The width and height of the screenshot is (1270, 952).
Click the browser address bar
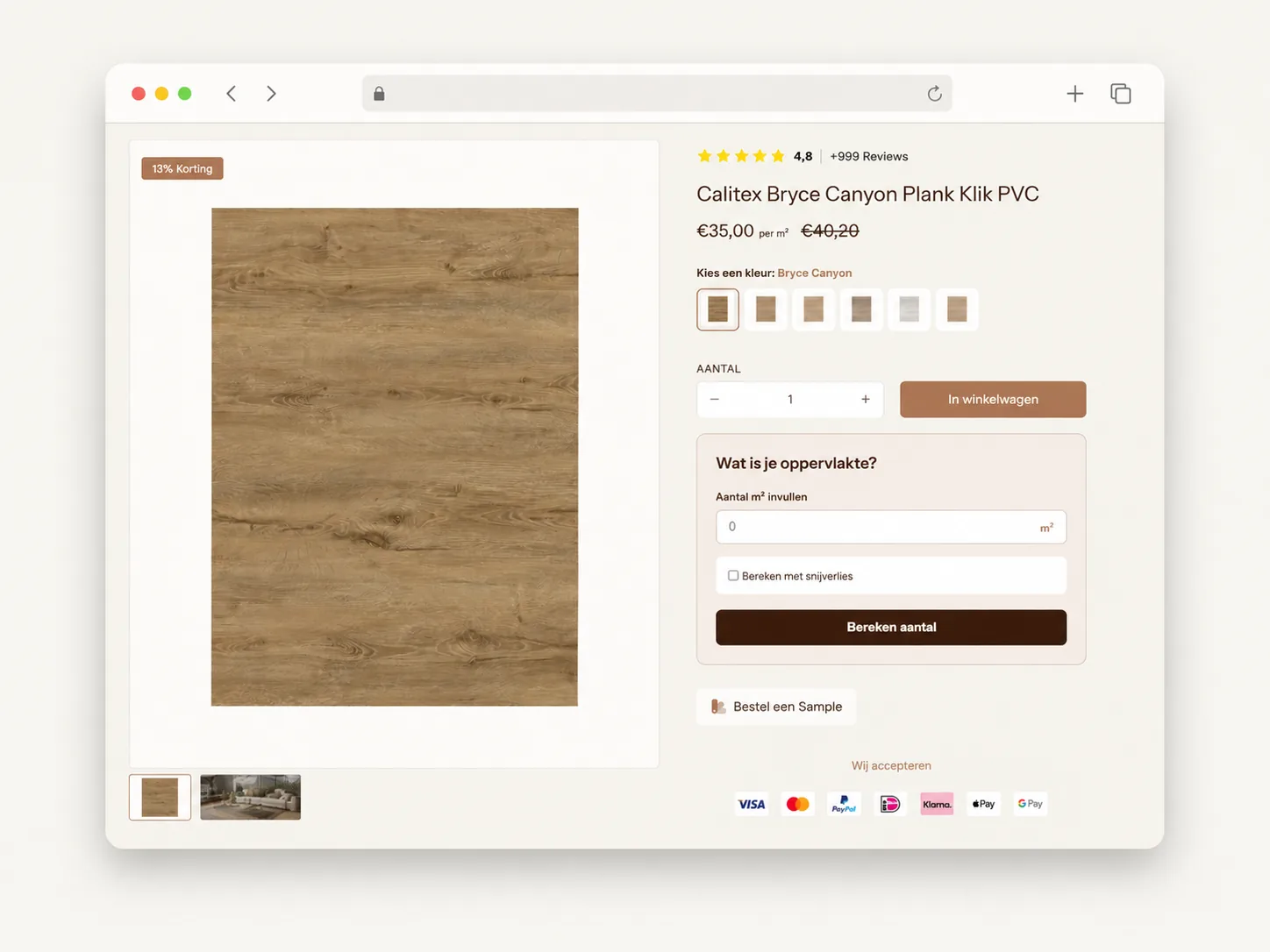pyautogui.click(x=657, y=94)
